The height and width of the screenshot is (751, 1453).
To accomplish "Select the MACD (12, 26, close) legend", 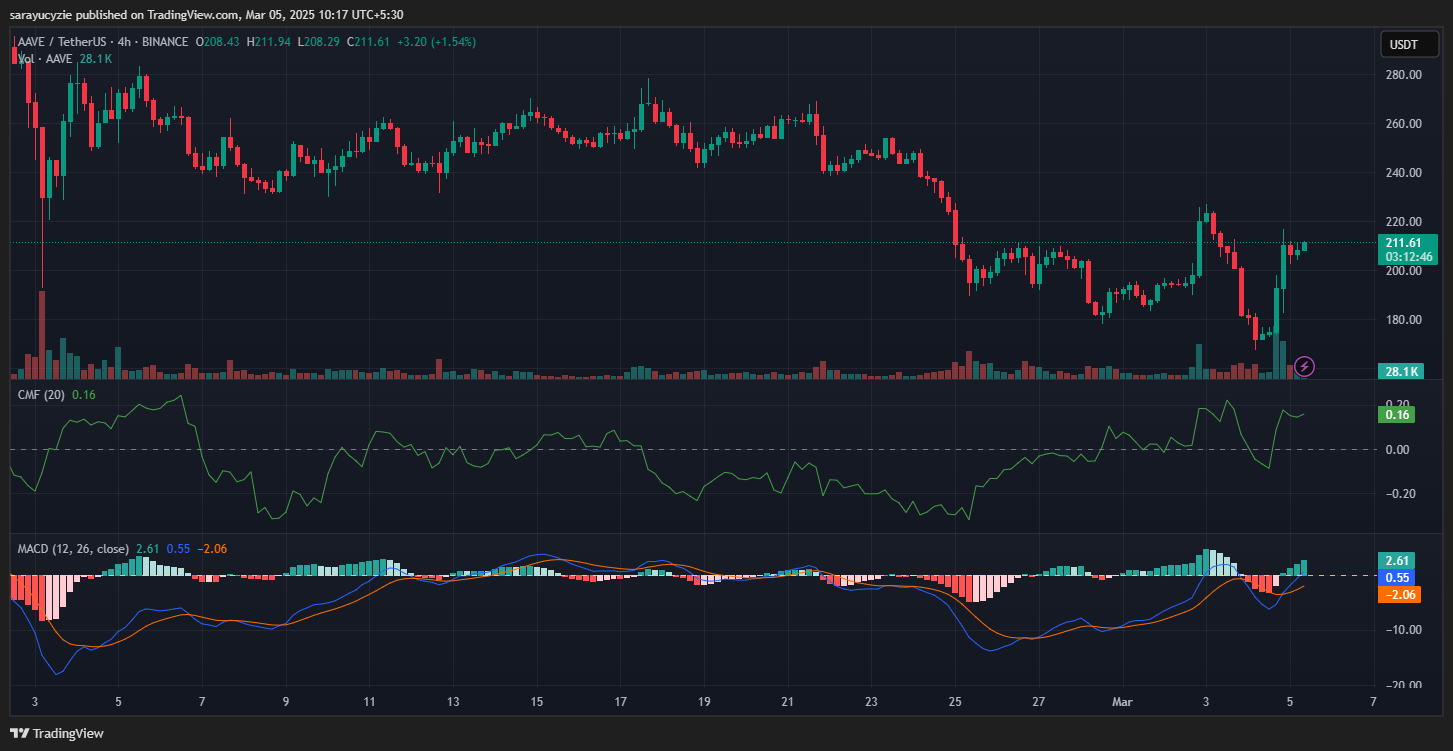I will click(x=73, y=549).
